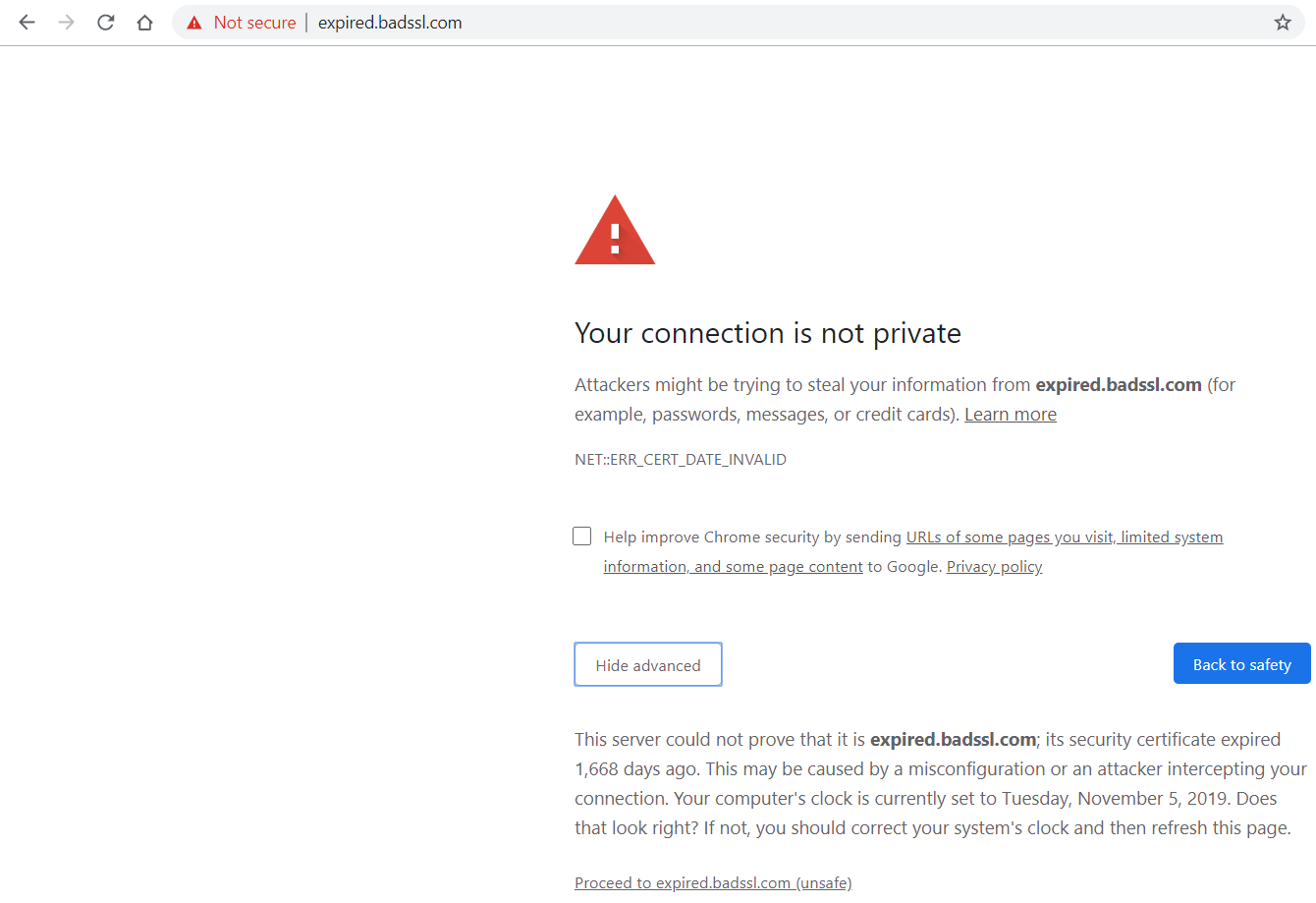Follow Proceed to expired.badssl.com (unsafe) link

[713, 882]
